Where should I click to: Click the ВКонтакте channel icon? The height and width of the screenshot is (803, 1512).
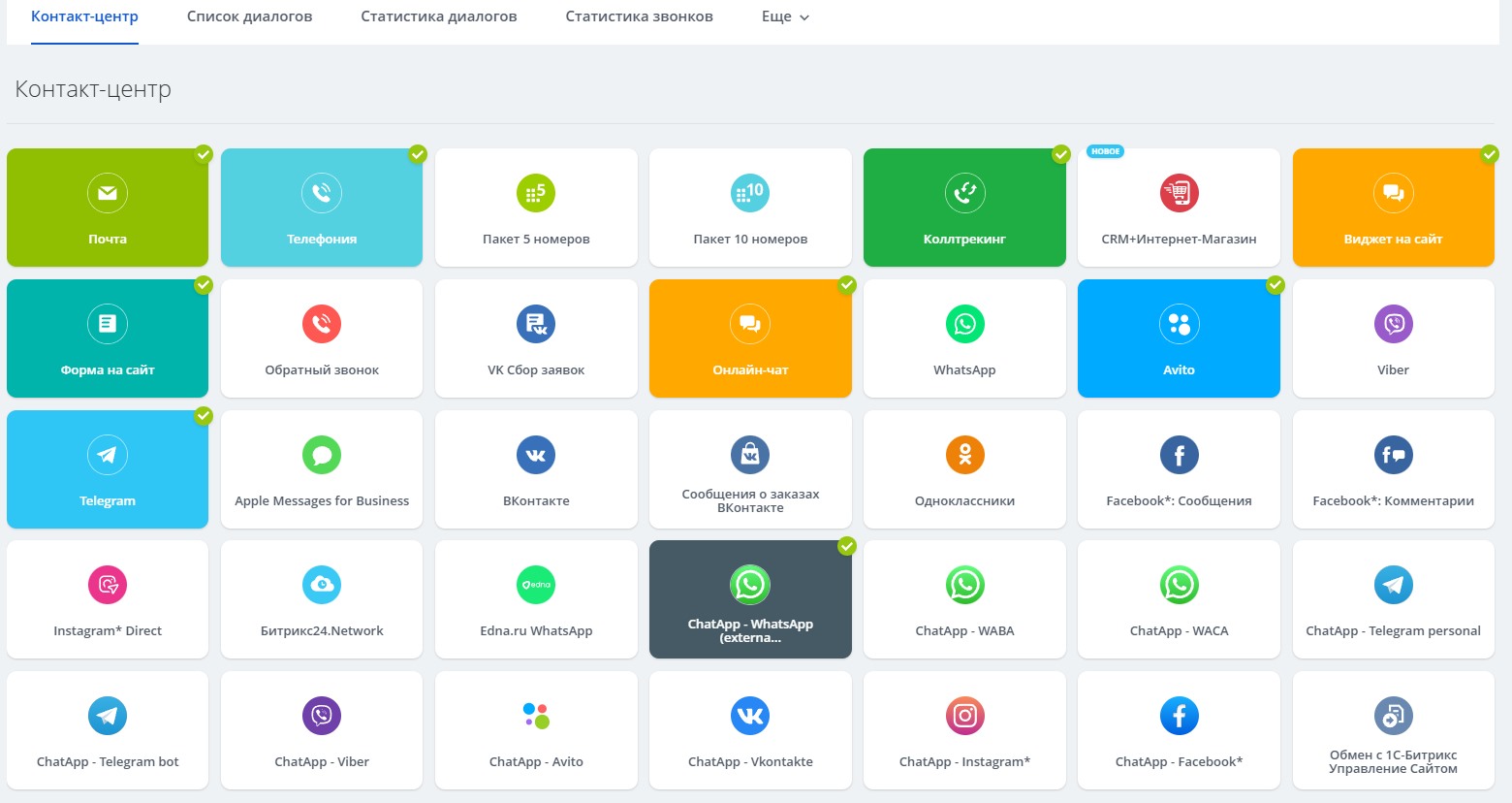click(536, 455)
